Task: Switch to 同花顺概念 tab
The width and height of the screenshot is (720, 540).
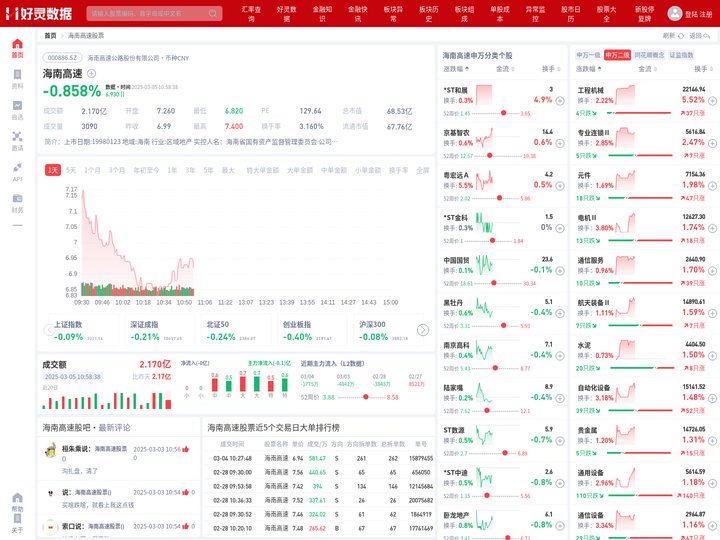Action: tap(649, 55)
